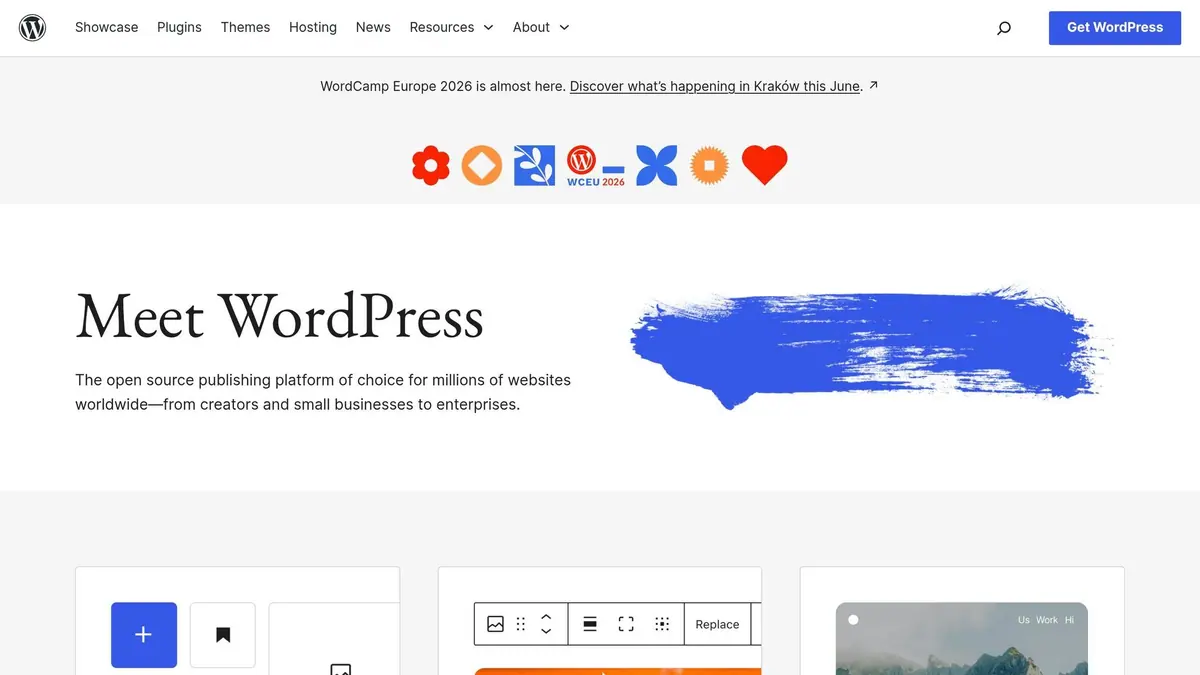The image size is (1200, 675).
Task: Open the News menu item
Action: click(x=373, y=27)
